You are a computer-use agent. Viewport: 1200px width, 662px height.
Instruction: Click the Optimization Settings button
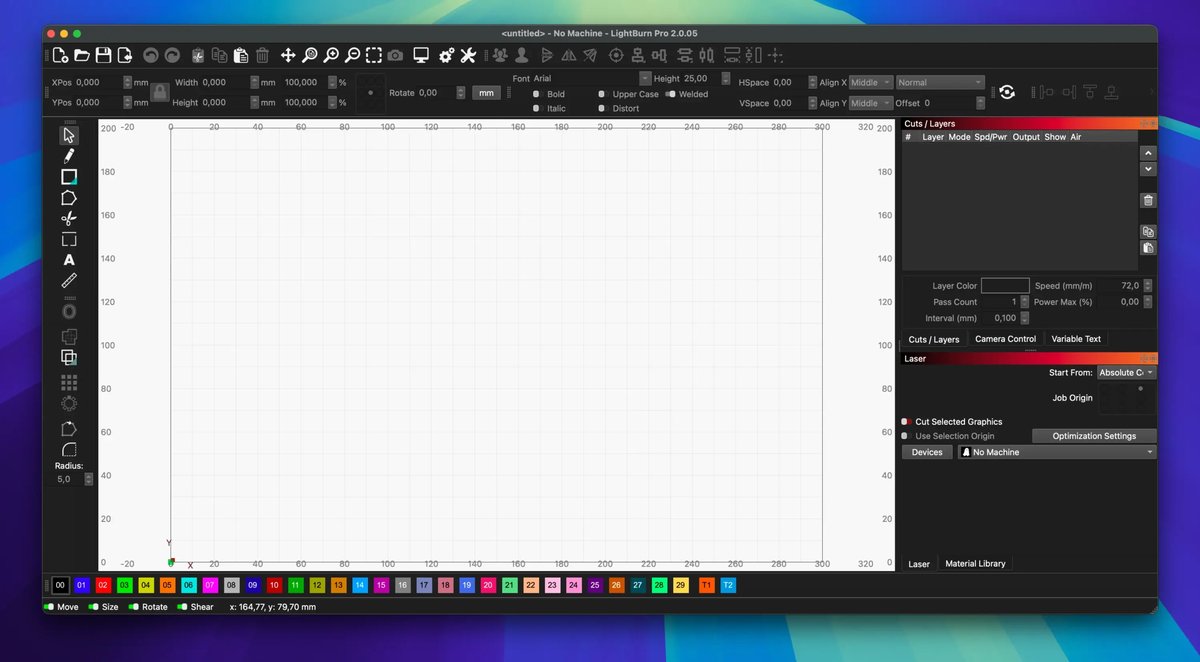pos(1094,435)
